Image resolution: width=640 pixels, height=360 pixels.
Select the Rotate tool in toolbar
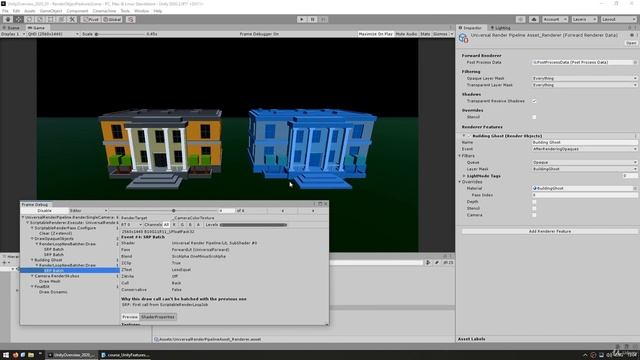pos(29,19)
